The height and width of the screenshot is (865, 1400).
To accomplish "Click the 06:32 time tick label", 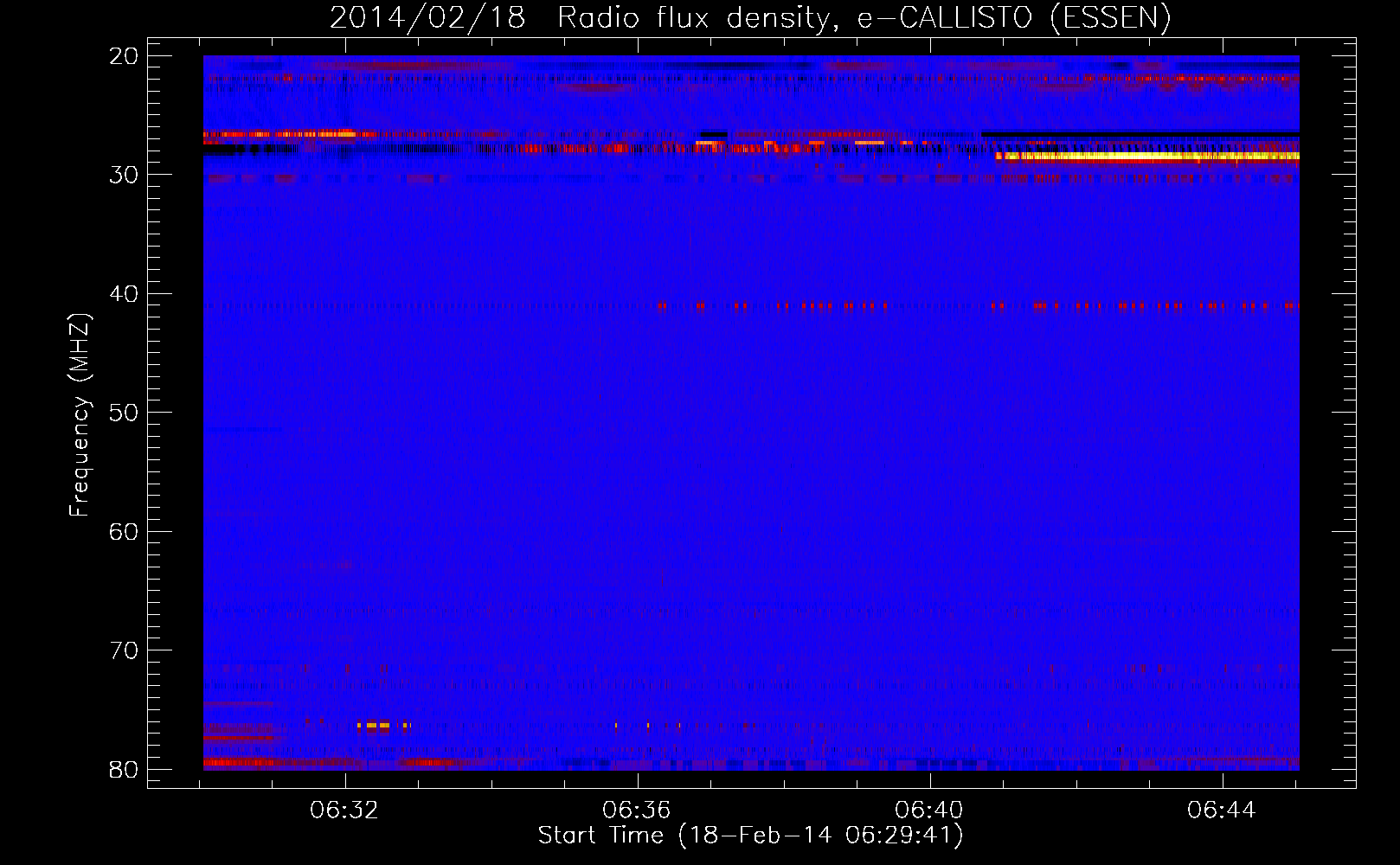I will [344, 811].
